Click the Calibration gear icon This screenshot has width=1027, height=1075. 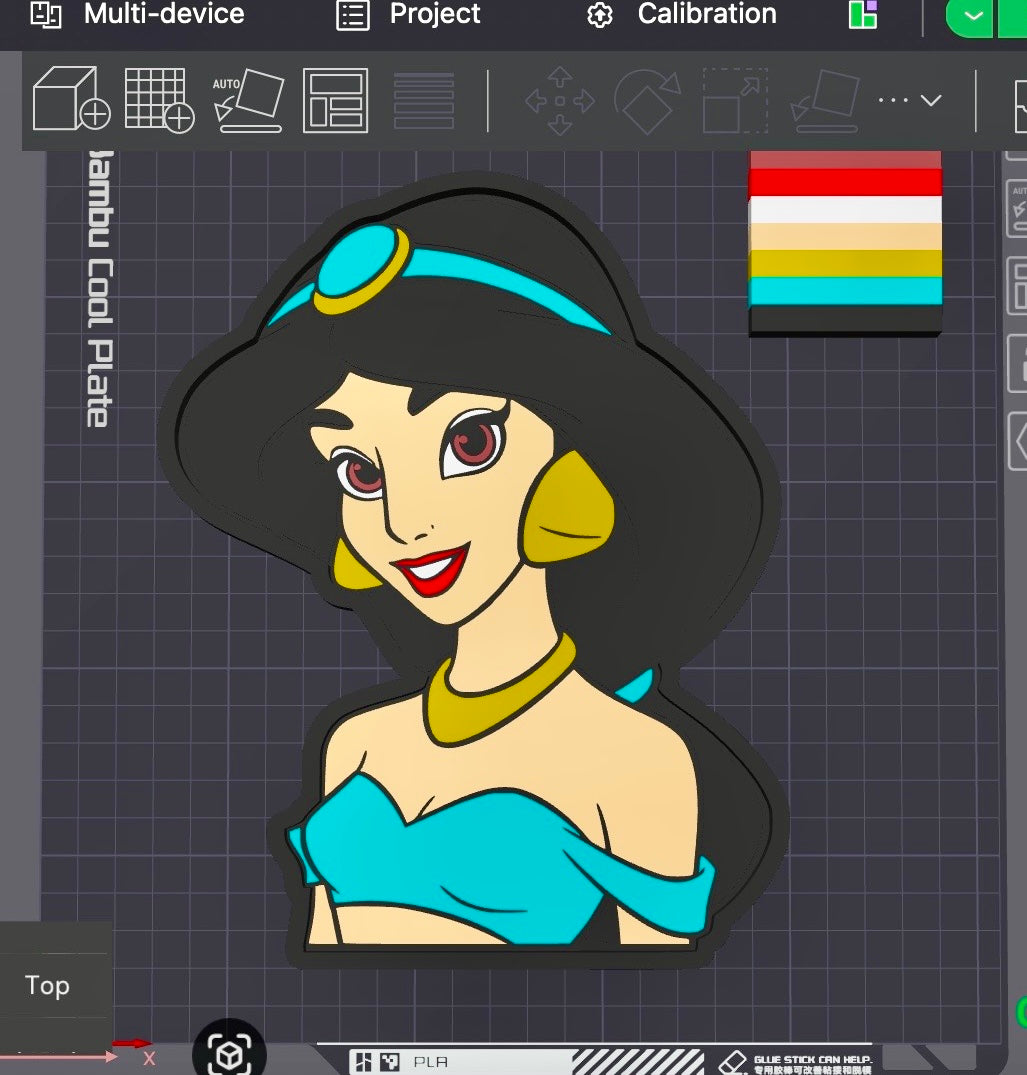tap(600, 15)
